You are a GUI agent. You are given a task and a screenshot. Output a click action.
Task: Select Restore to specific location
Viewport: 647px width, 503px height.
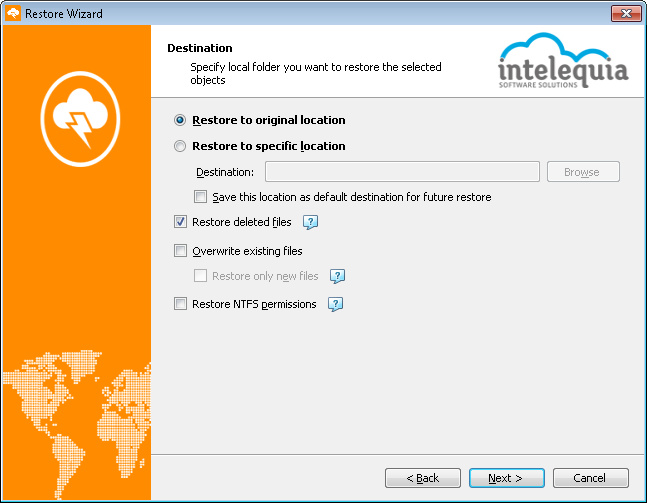(x=180, y=146)
